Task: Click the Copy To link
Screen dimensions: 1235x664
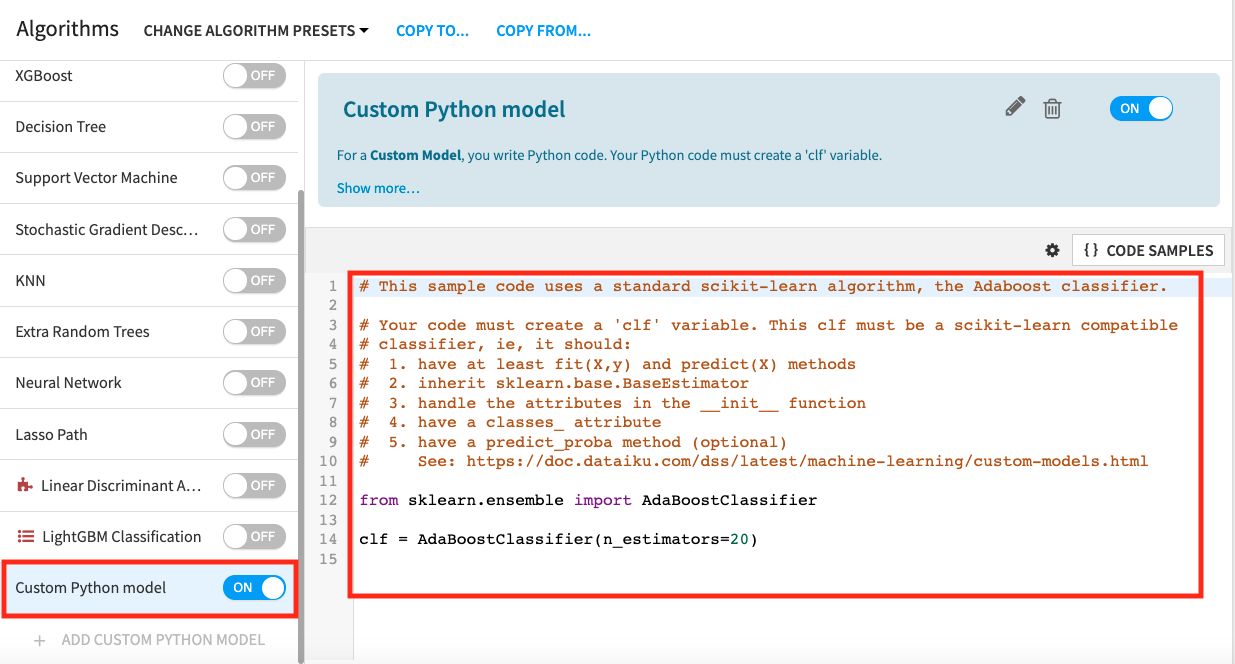Action: click(x=432, y=30)
